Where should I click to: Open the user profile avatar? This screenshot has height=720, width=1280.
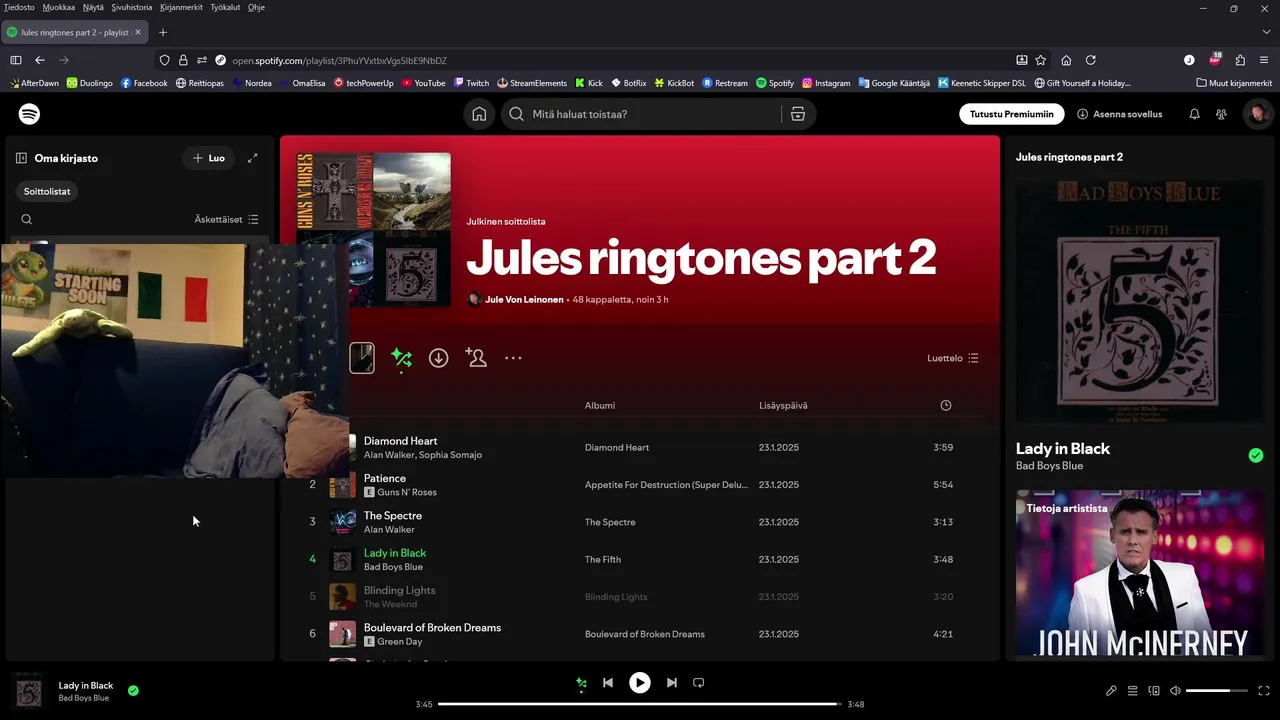pyautogui.click(x=1257, y=114)
